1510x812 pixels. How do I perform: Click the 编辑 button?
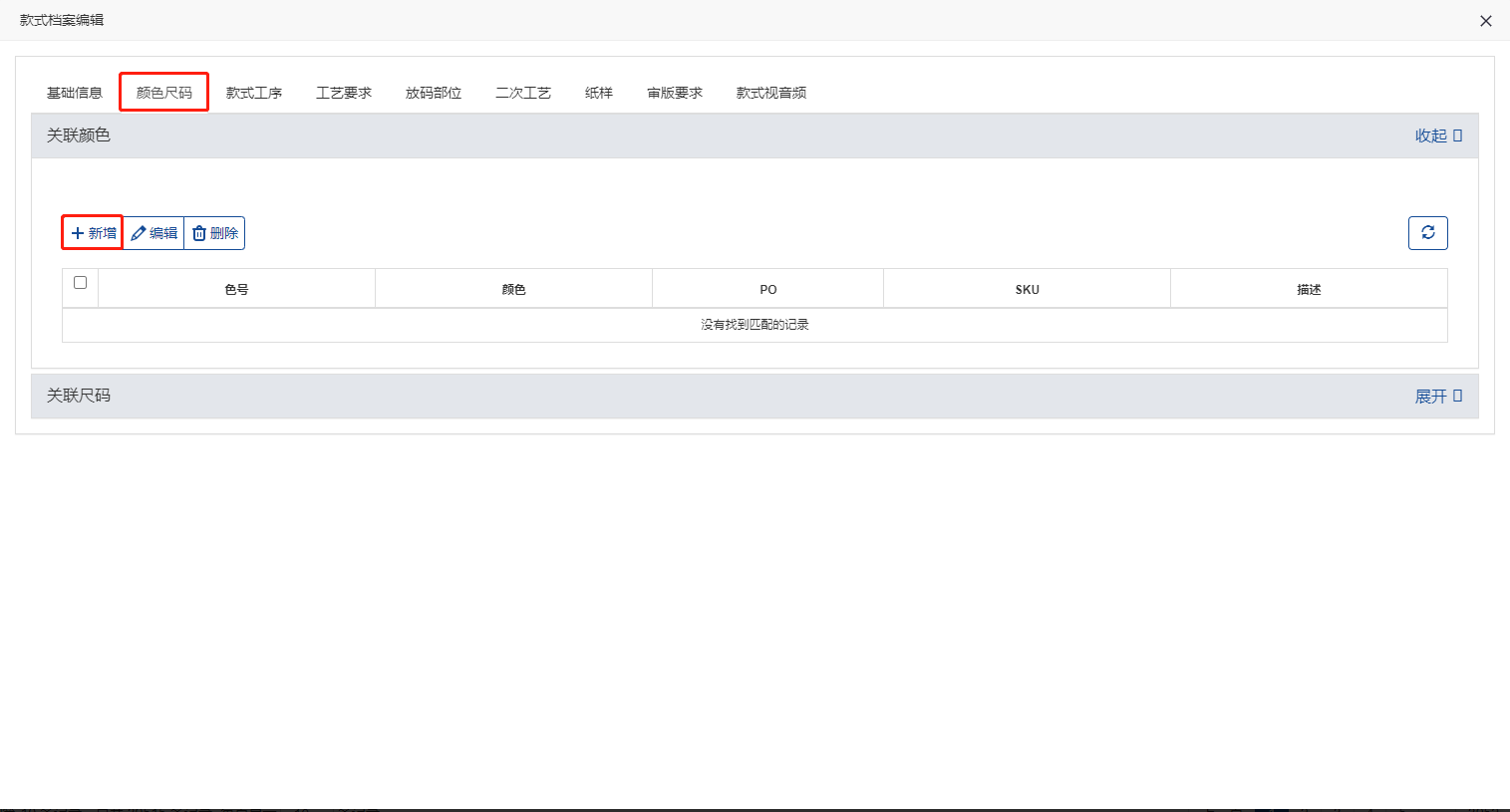[x=152, y=232]
